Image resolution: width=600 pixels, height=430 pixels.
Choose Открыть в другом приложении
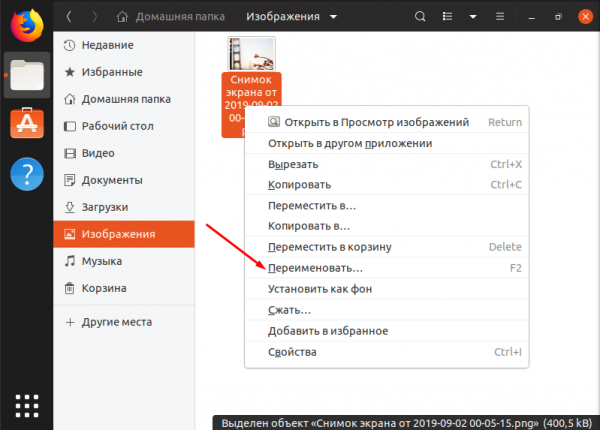click(x=386, y=143)
